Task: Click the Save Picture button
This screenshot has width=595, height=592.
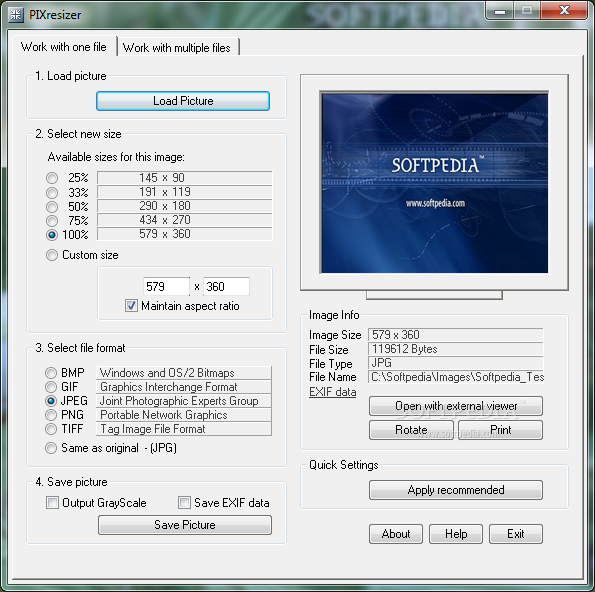Action: point(185,525)
